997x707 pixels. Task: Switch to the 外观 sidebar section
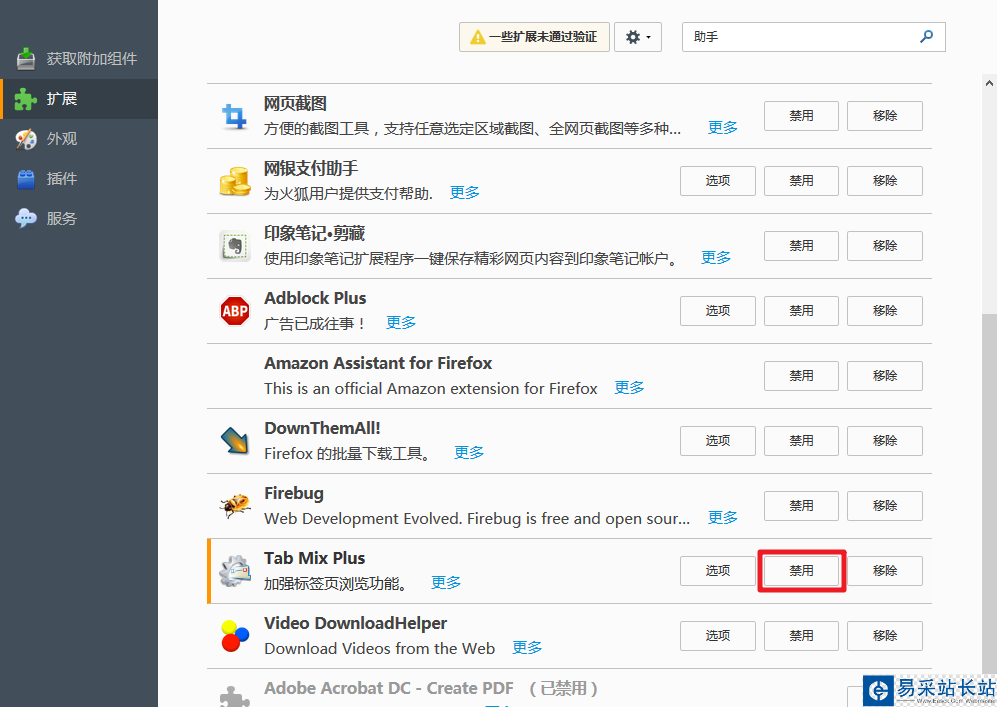[x=79, y=139]
